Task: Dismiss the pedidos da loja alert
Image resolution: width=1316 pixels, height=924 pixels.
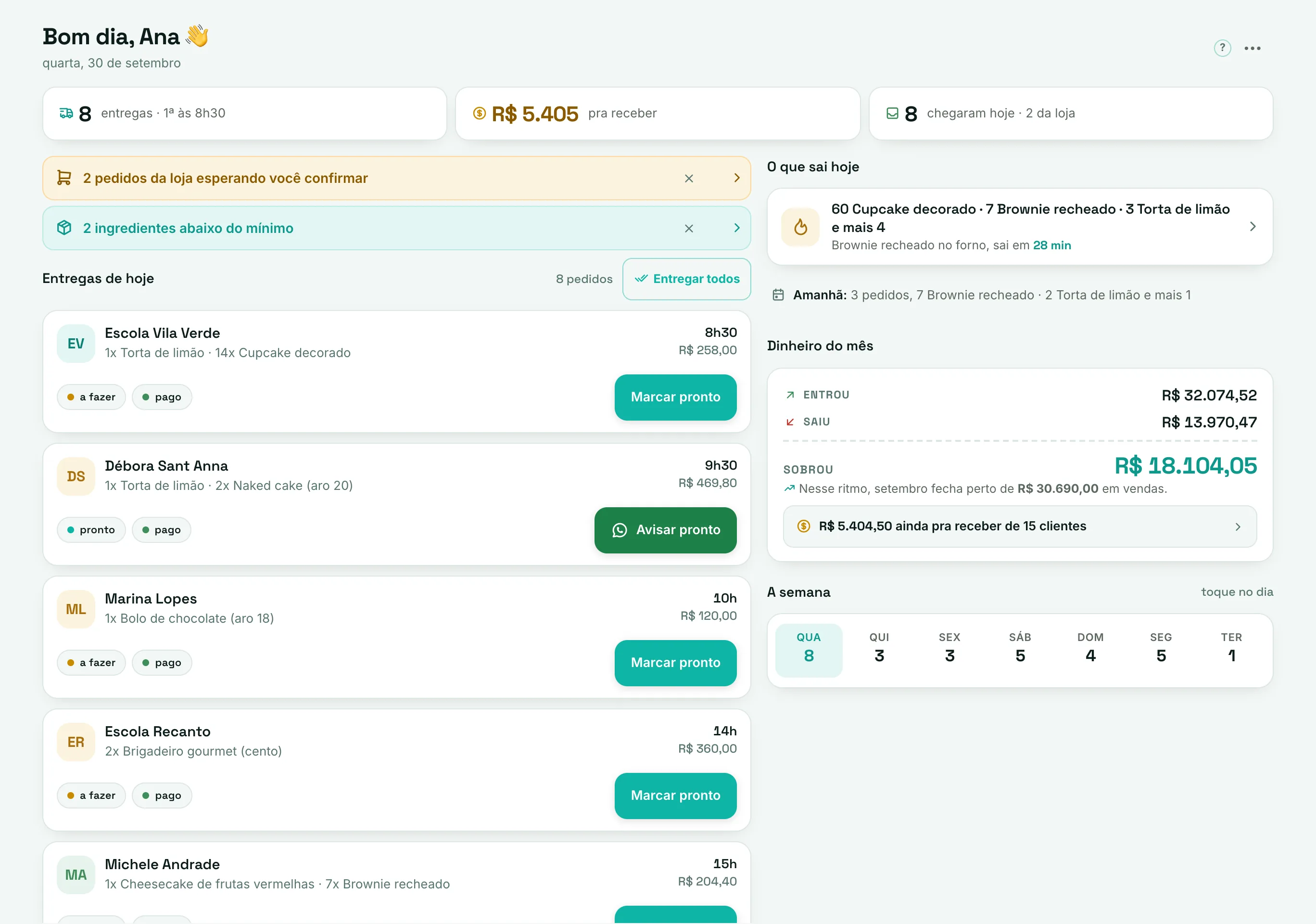Action: 689,179
